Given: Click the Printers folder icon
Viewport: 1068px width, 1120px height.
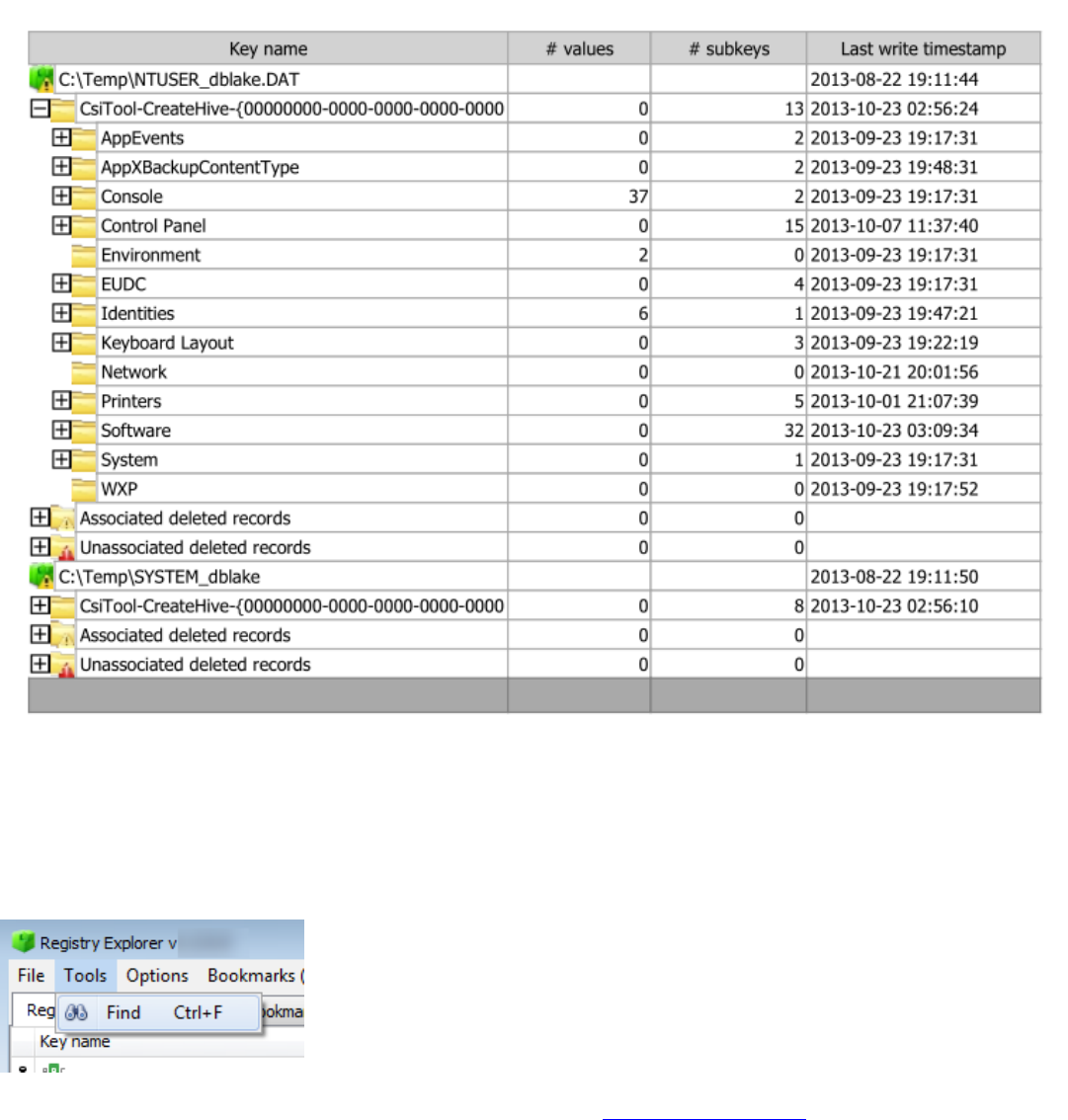Looking at the screenshot, I should 84,401.
